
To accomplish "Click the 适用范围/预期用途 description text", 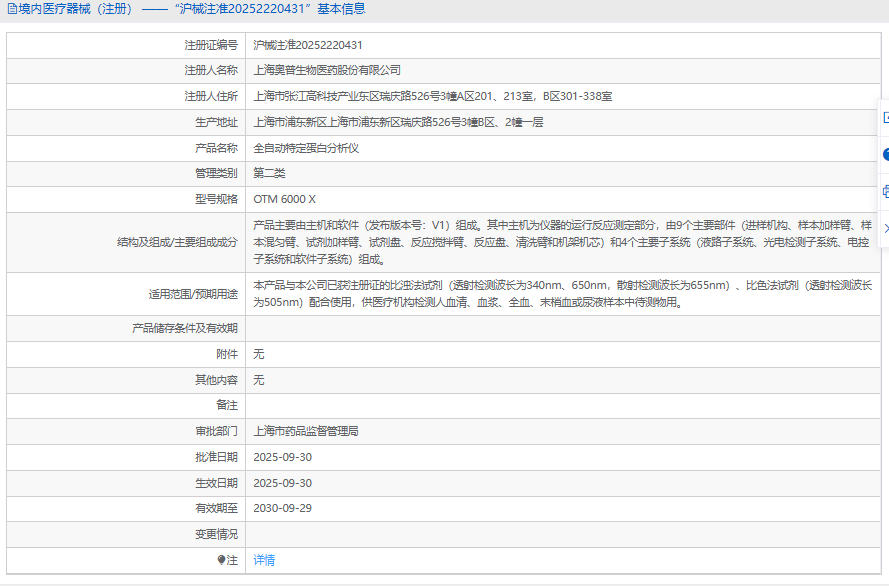I will (x=560, y=293).
